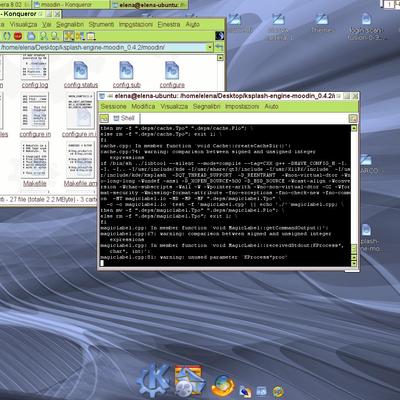
Task: Open Visualizza menu in Konsole window
Action: [174, 107]
